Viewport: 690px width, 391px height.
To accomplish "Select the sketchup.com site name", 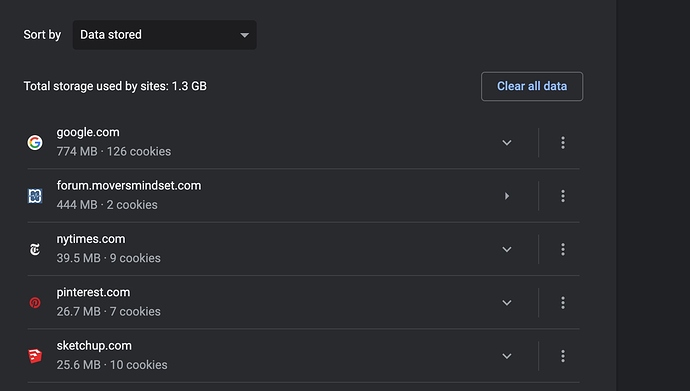I will click(94, 346).
